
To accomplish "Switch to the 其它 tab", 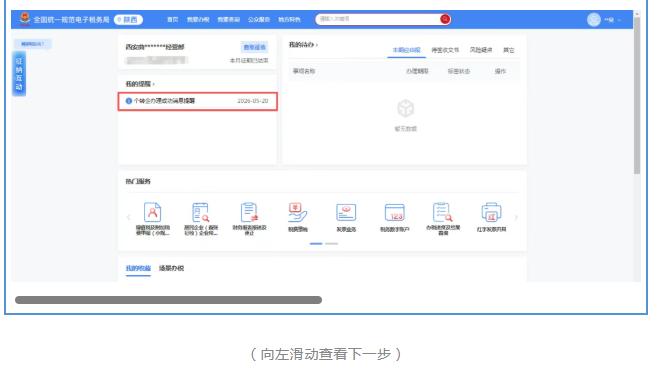I will [508, 50].
